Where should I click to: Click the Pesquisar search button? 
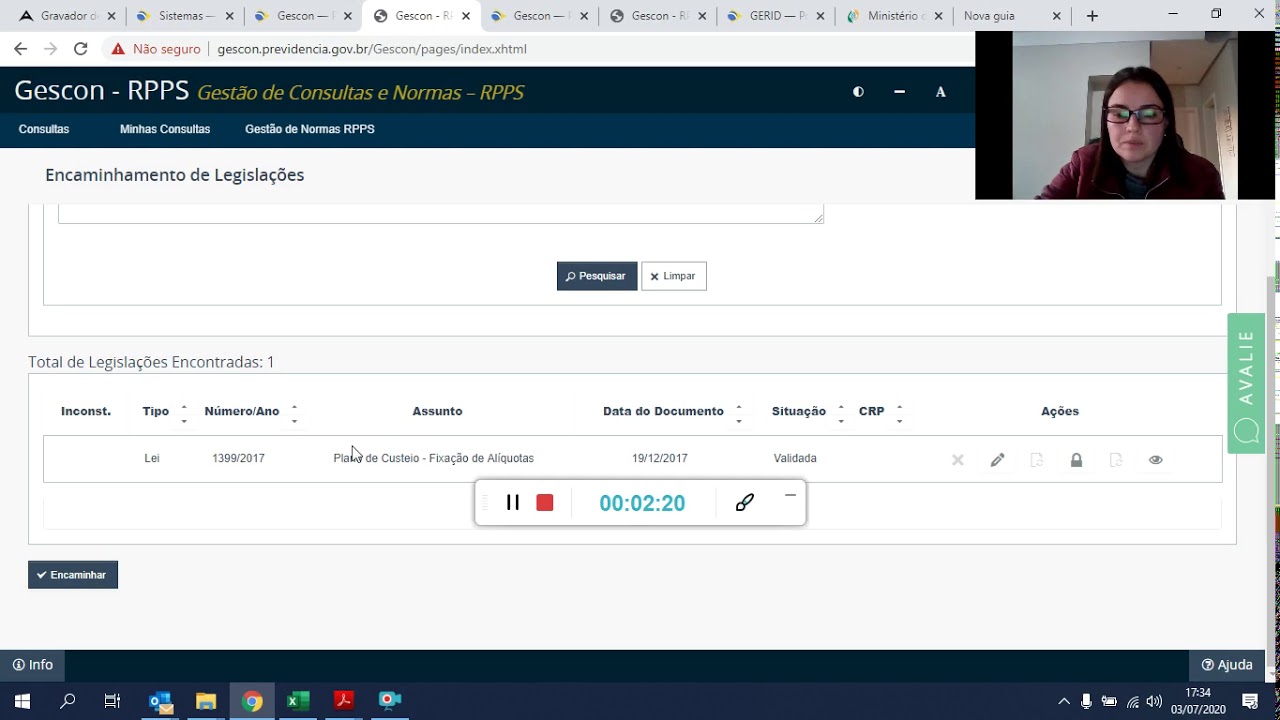tap(597, 276)
